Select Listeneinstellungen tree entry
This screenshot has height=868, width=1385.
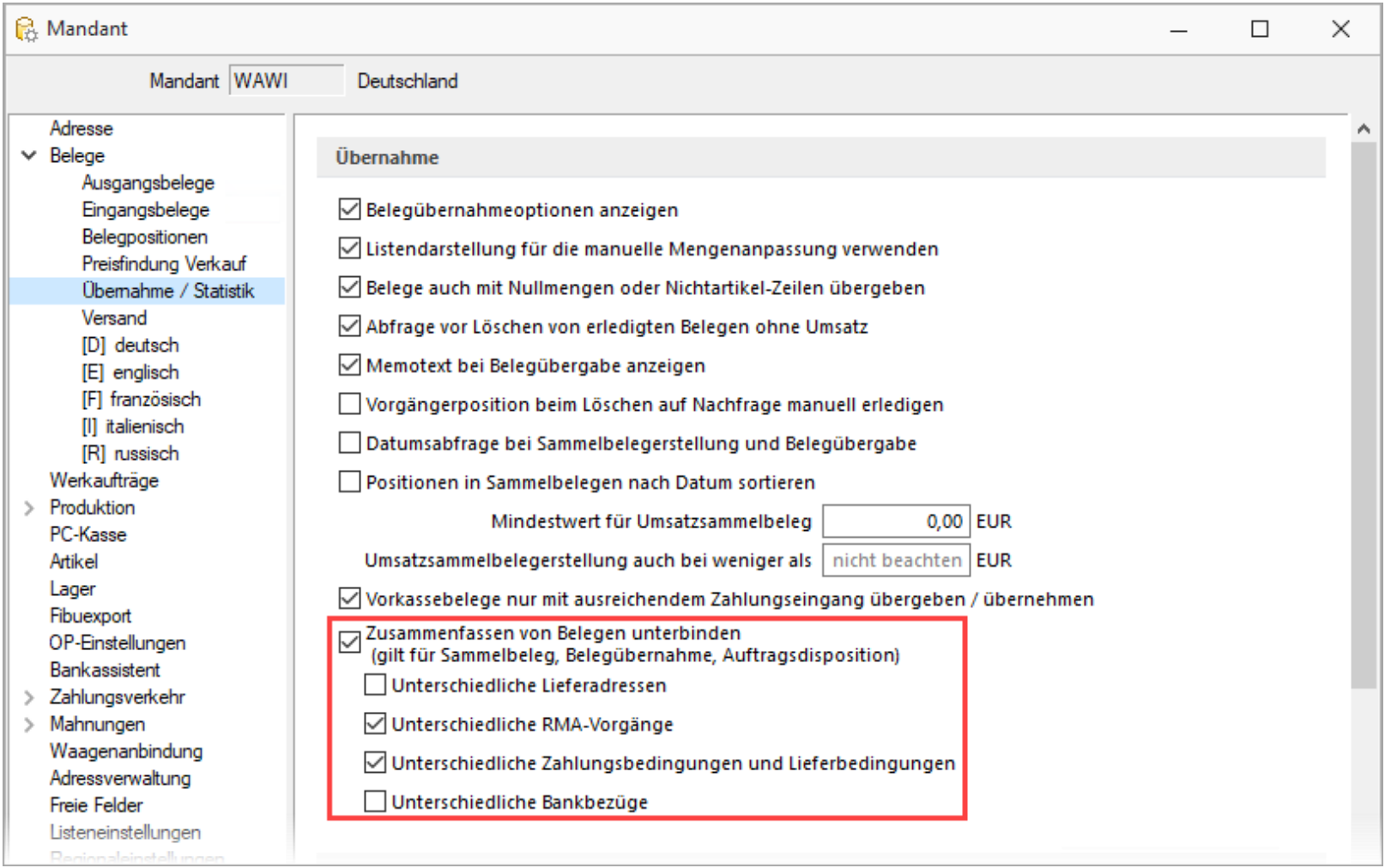coord(125,832)
